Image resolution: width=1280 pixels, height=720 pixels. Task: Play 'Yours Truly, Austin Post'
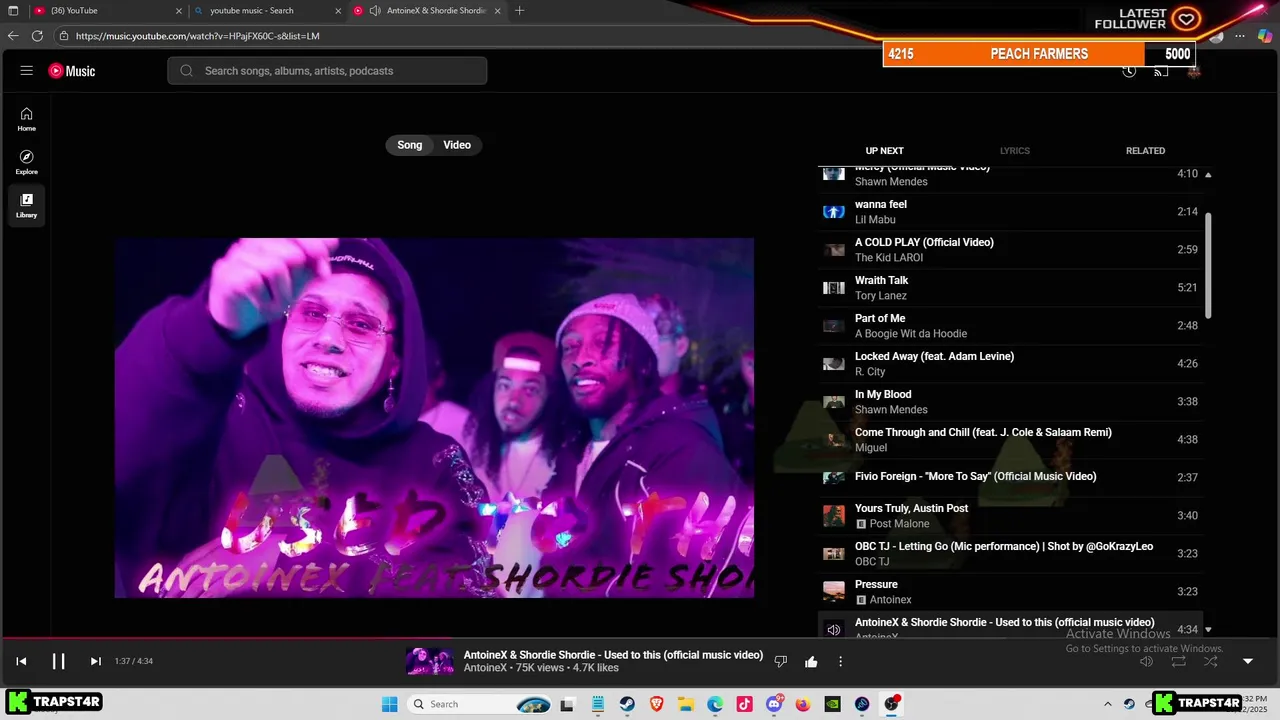click(1011, 516)
